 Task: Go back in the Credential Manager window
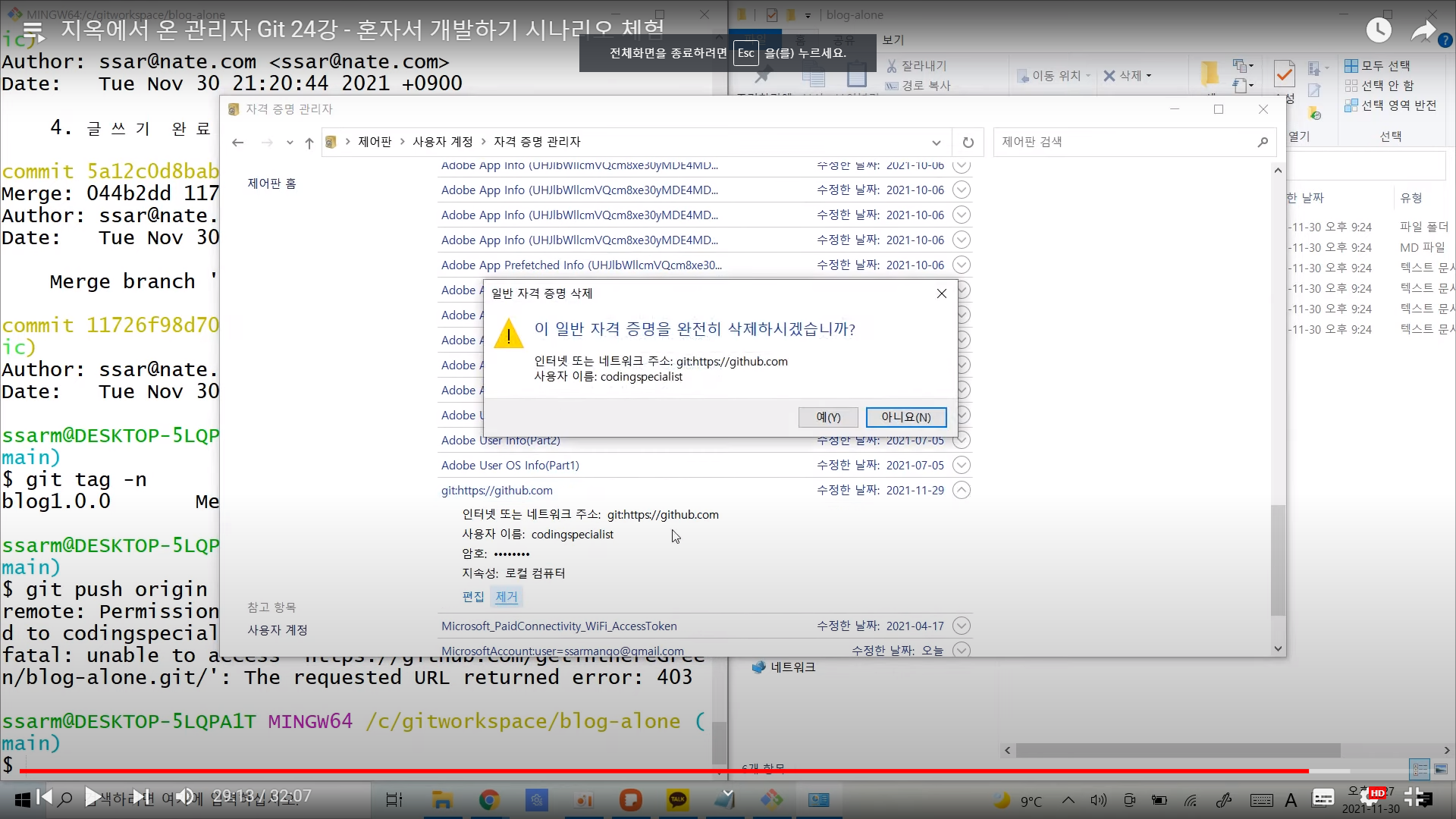coord(238,142)
